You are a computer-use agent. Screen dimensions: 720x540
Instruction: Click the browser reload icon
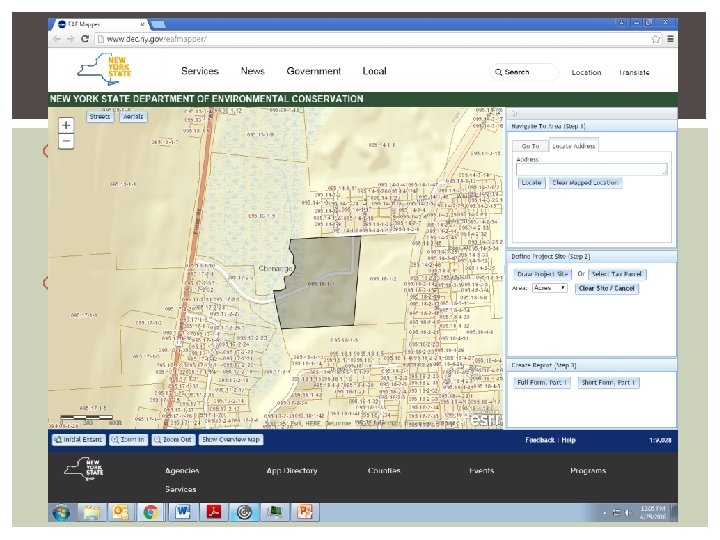[85, 39]
